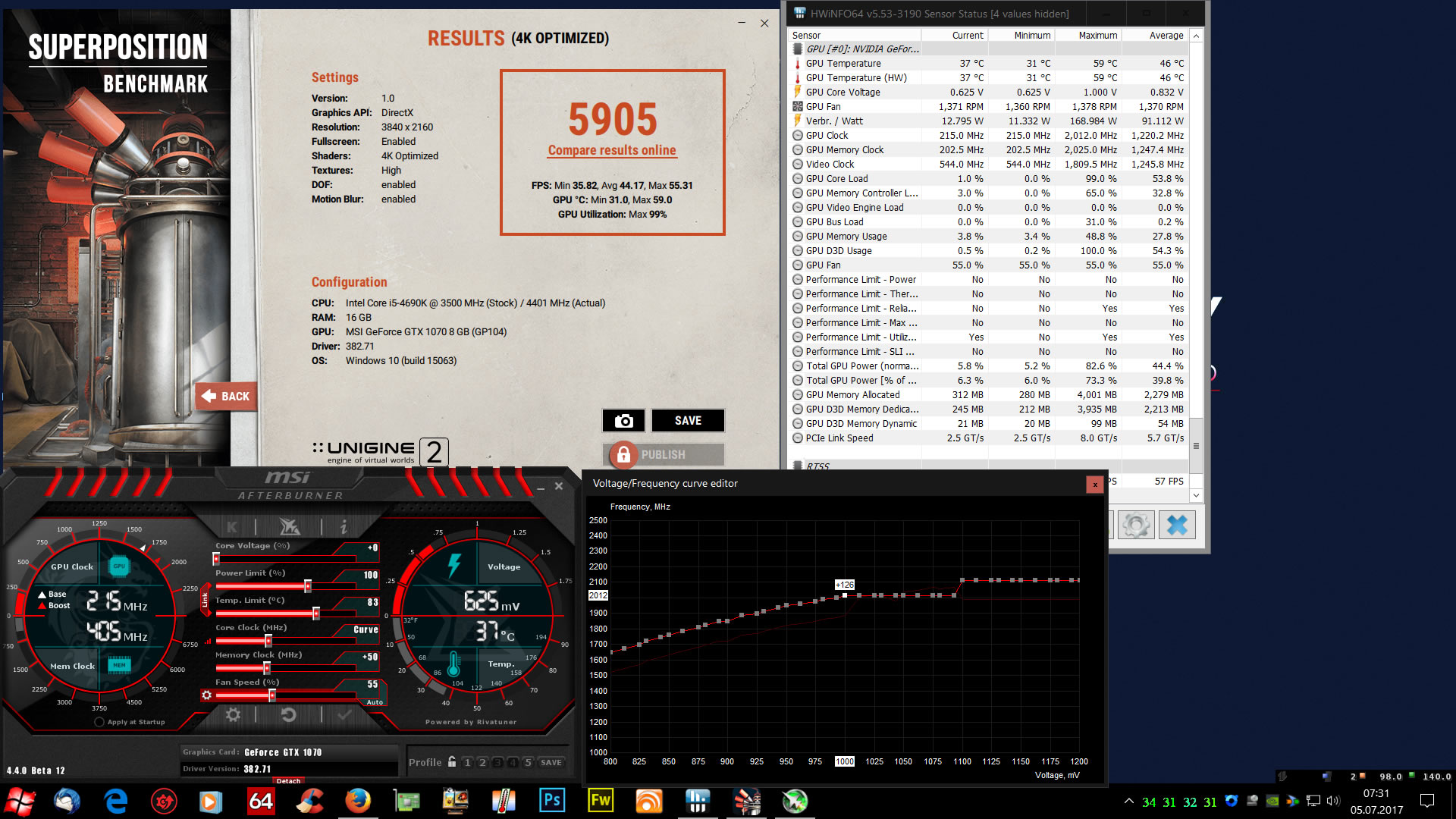
Task: Click HWiNFO scroll up arrow
Action: click(1196, 36)
